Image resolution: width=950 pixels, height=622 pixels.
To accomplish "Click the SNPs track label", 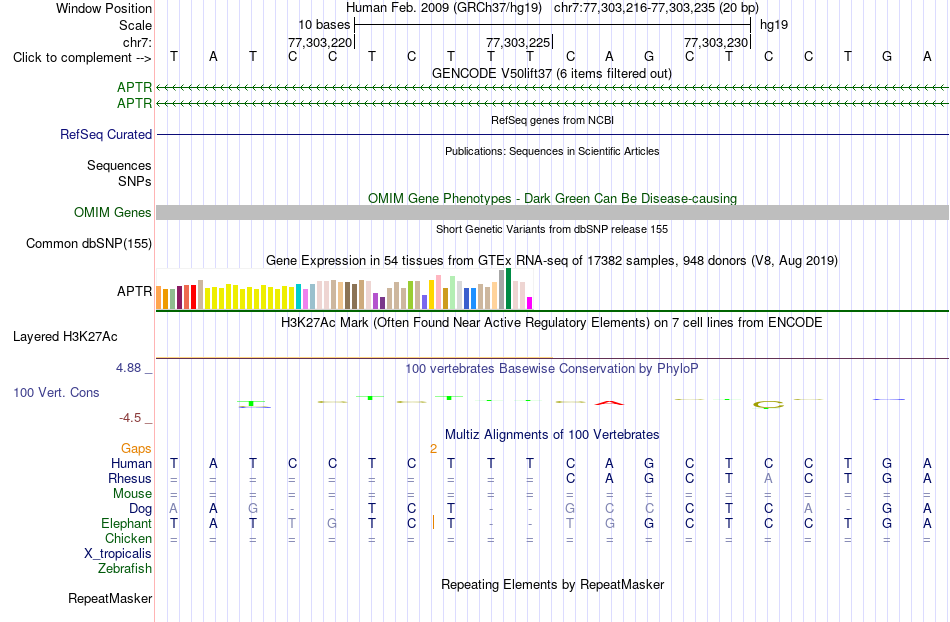I will click(135, 181).
